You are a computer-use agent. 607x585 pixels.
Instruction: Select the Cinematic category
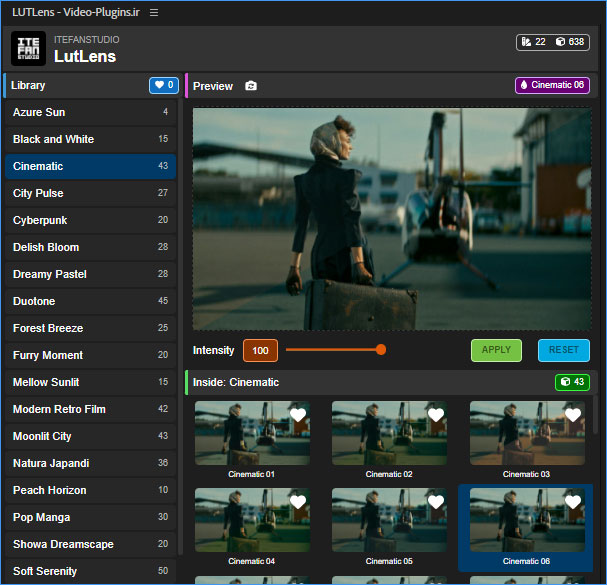tap(91, 166)
